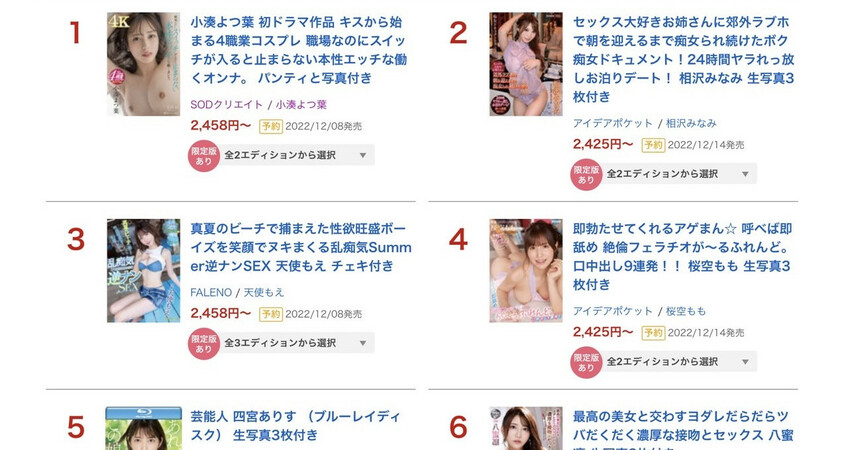This screenshot has height=450, width=850.
Task: Click the 限定版あり badge on rank 4
Action: pyautogui.click(x=586, y=362)
